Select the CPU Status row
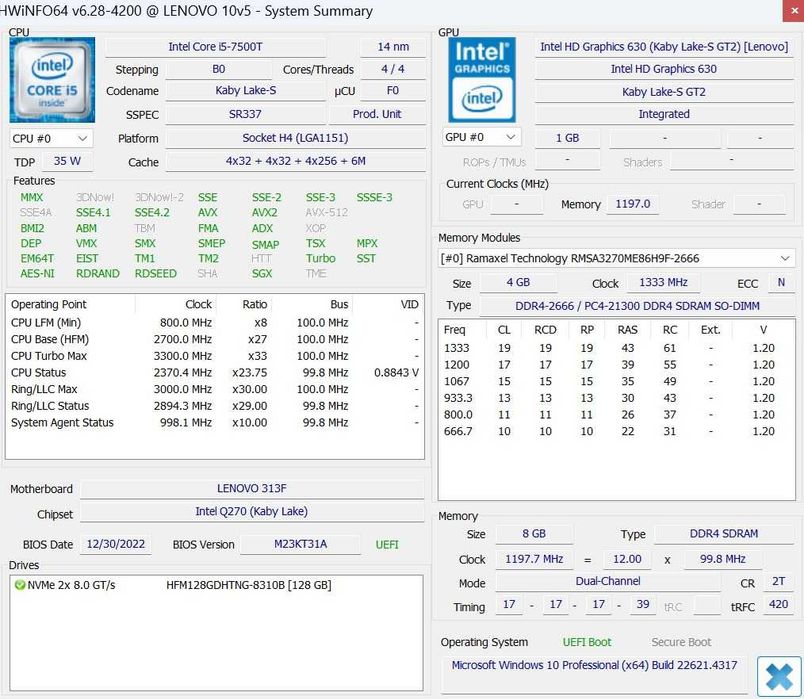This screenshot has height=699, width=804. (215, 372)
